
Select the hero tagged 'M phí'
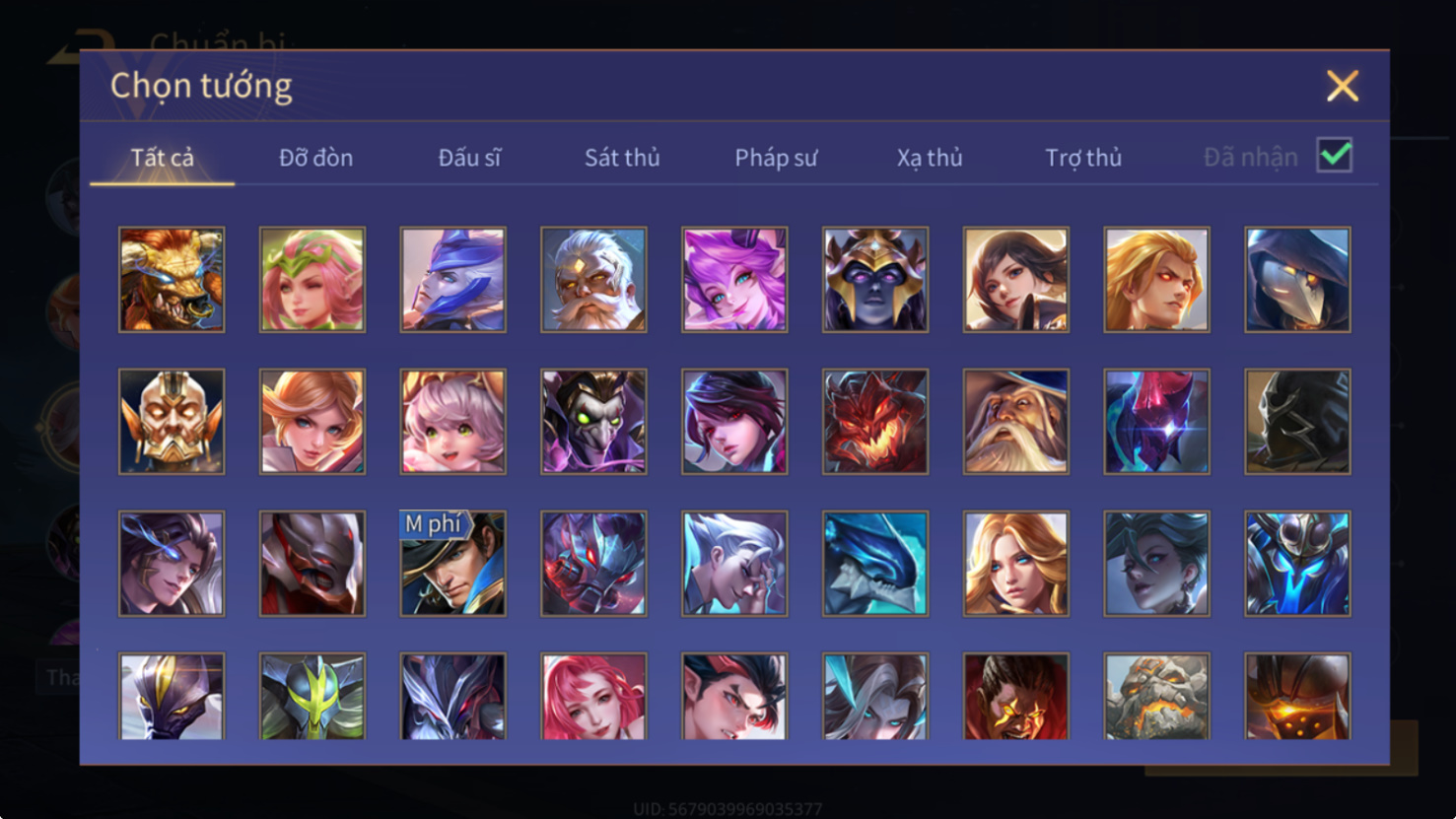(452, 564)
